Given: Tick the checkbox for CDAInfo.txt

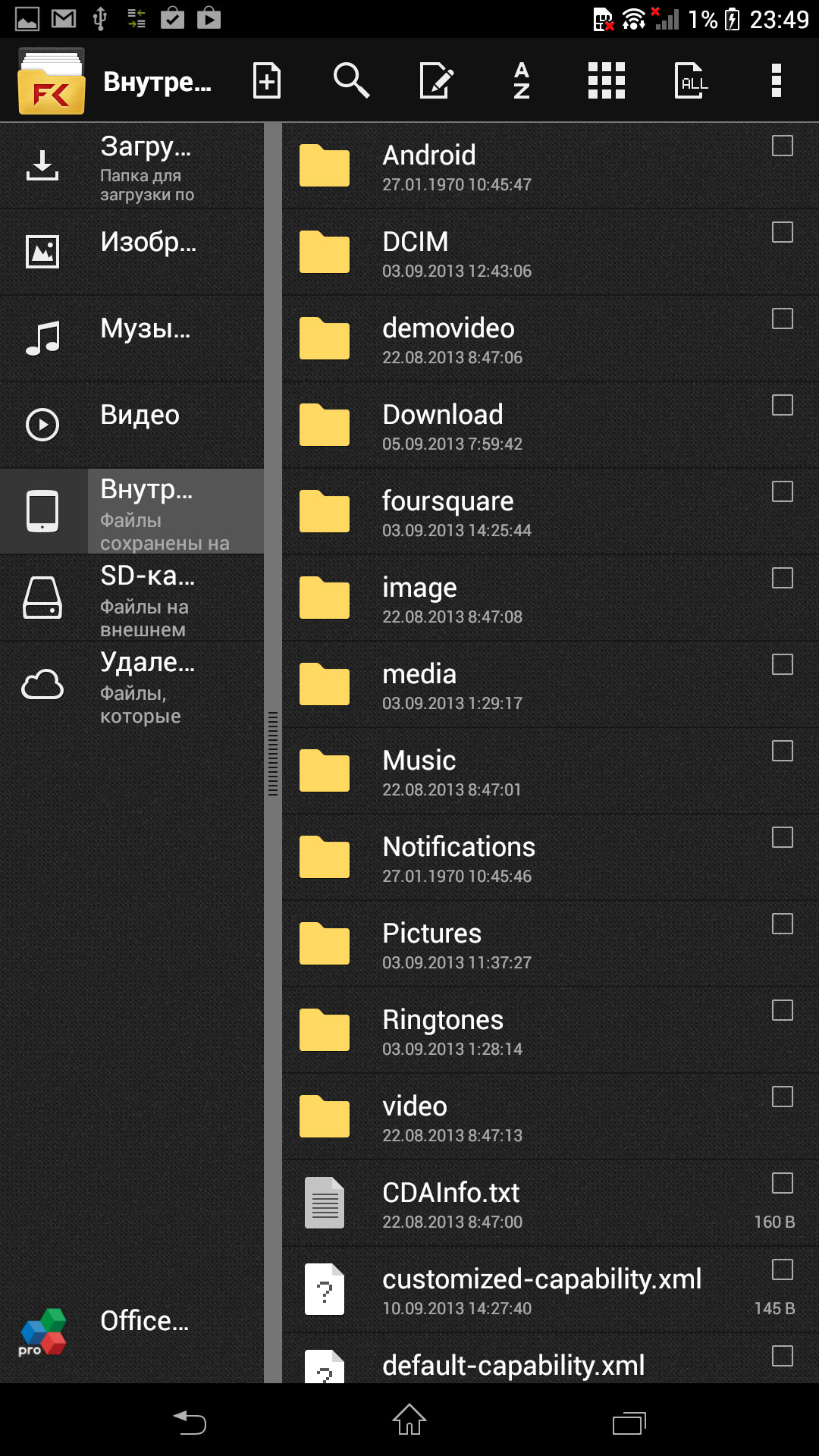Looking at the screenshot, I should click(782, 1183).
